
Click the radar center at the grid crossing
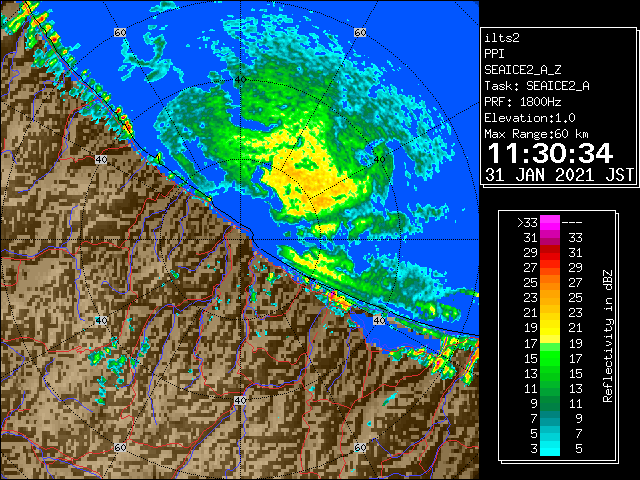(x=240, y=240)
